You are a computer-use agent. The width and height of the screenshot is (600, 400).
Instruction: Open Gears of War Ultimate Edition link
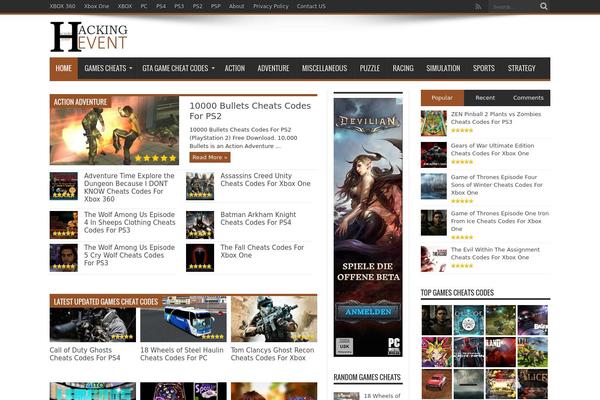click(x=492, y=149)
